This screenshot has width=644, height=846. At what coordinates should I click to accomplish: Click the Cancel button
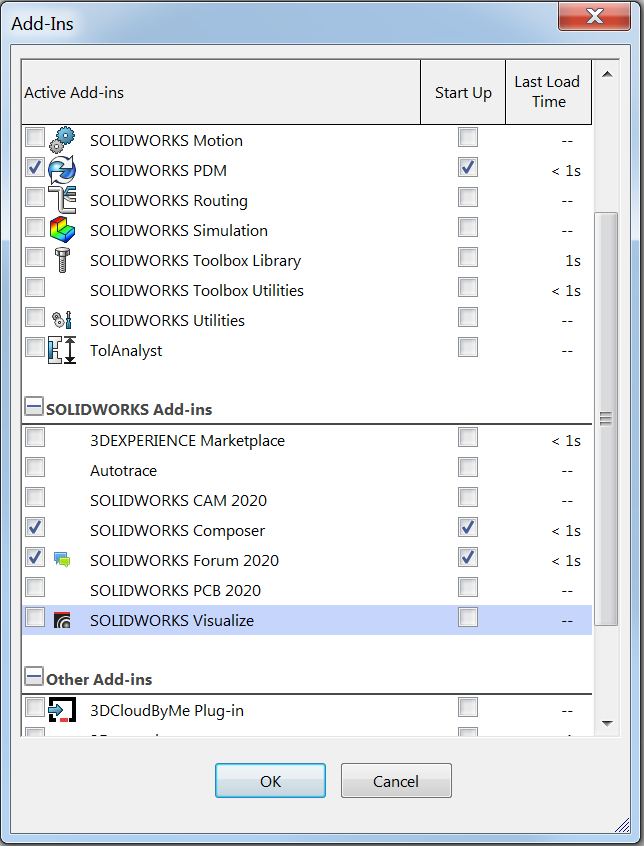pyautogui.click(x=396, y=781)
